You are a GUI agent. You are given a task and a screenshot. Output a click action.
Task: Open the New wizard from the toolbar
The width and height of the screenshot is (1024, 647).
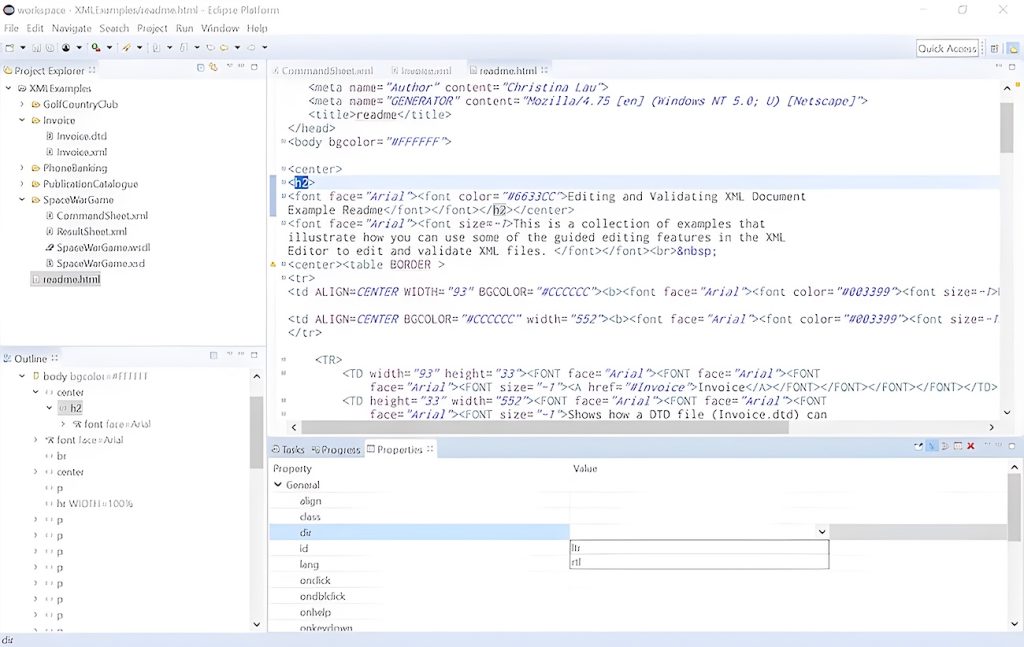click(x=10, y=47)
